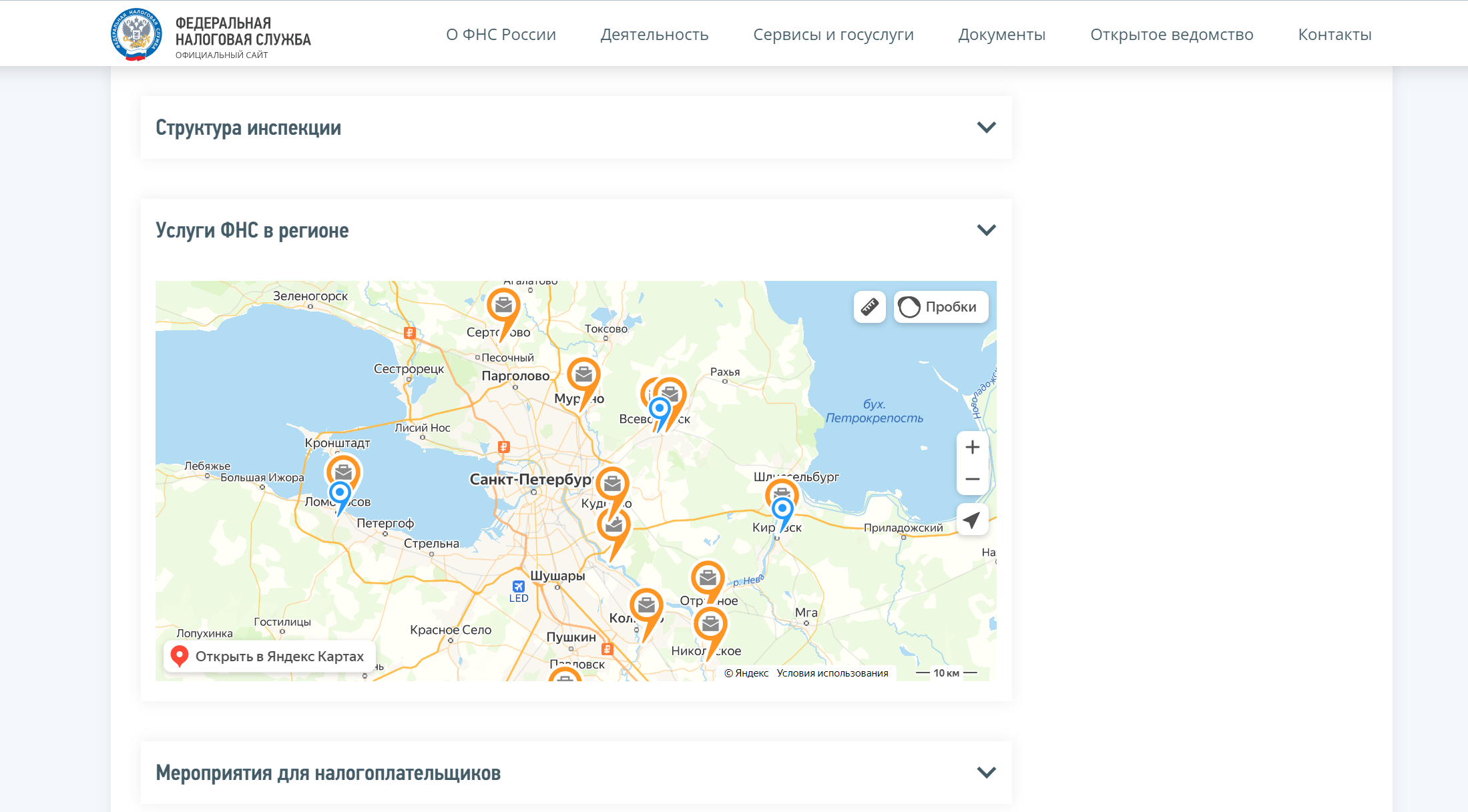Click the ФЕДЕРАЛЬНАЯ НАЛОГОВАЯ СЛУЖБА site title
The width and height of the screenshot is (1468, 812).
[243, 31]
